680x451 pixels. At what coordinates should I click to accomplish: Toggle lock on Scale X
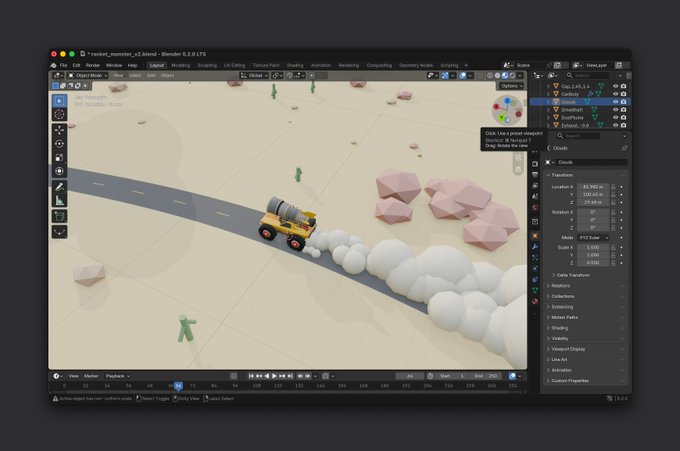(x=613, y=248)
